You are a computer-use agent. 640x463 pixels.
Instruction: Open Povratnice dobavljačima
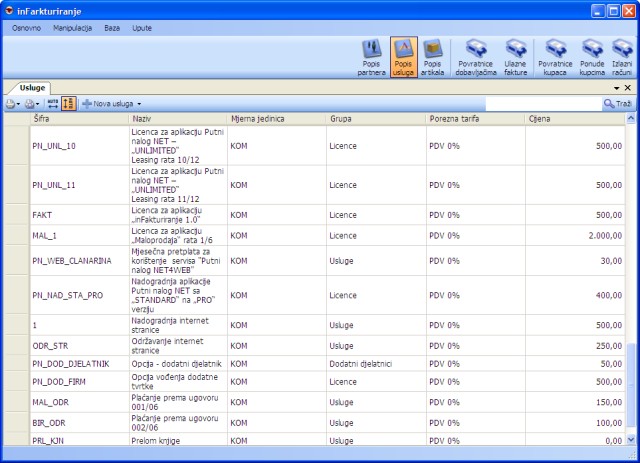[x=476, y=57]
